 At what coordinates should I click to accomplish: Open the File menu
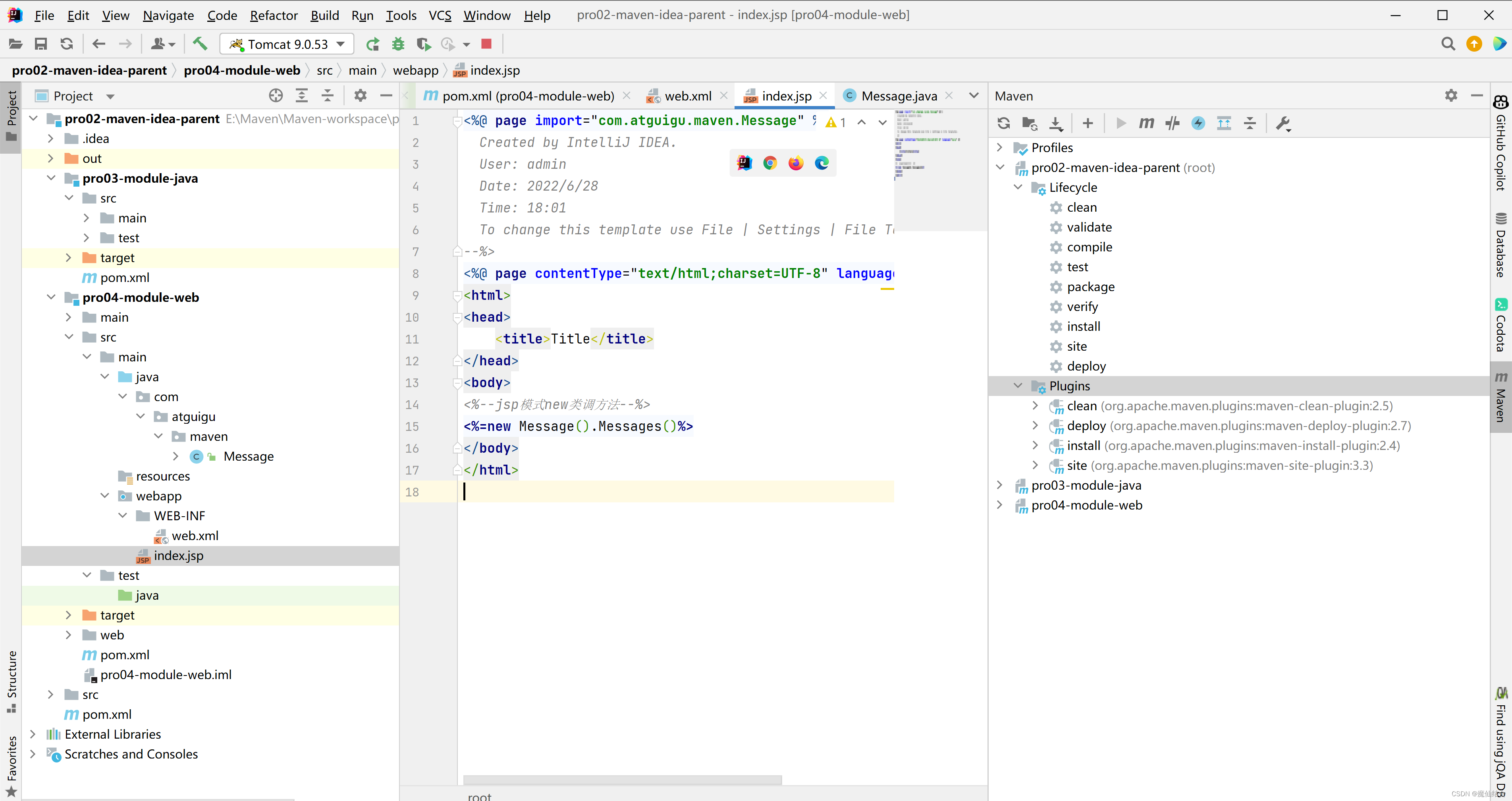[x=44, y=15]
